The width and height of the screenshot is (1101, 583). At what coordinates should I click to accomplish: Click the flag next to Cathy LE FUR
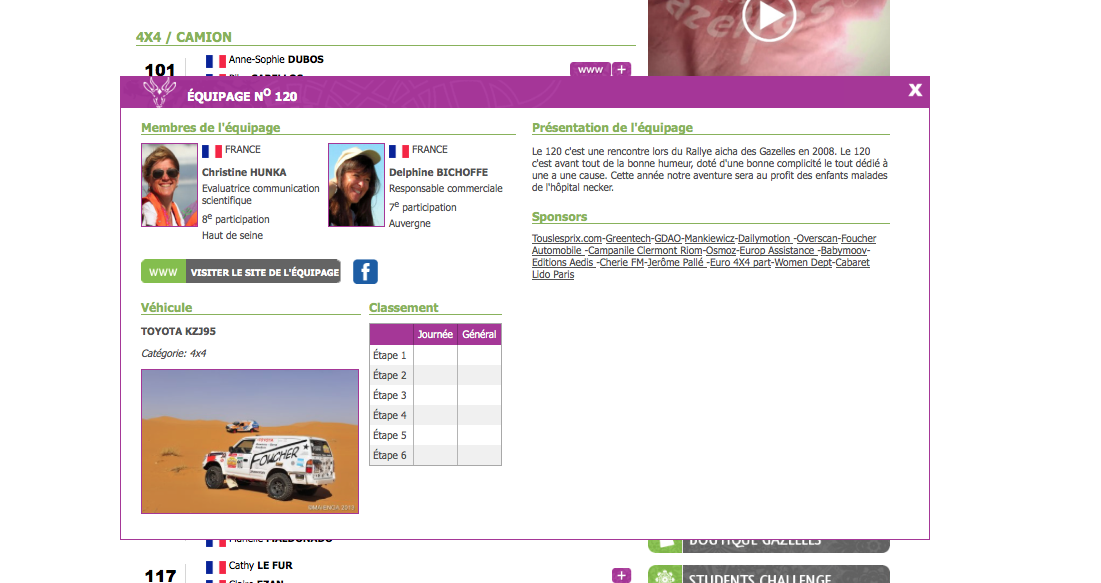pos(216,567)
